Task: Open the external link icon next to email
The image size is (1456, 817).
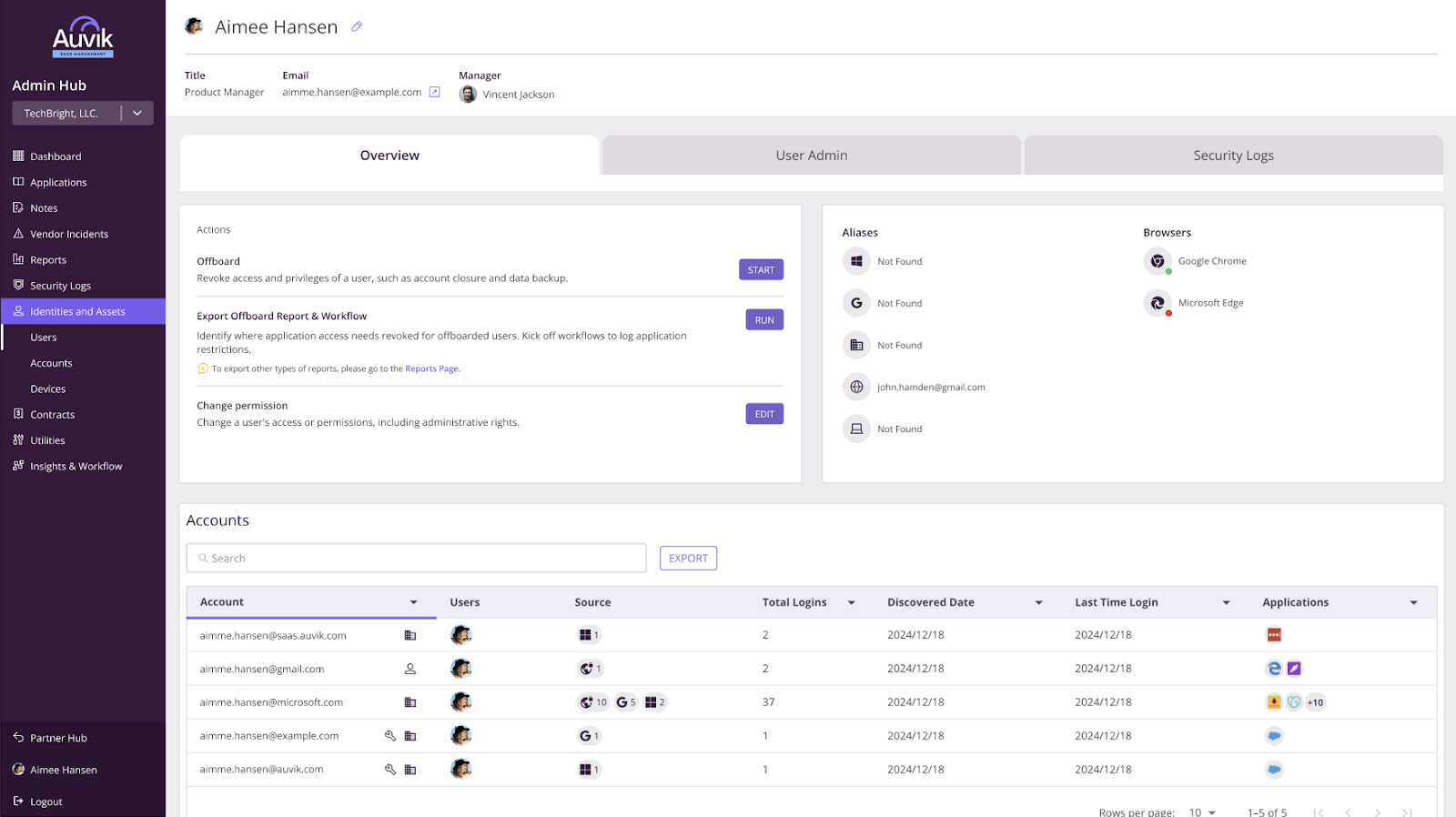Action: [435, 92]
